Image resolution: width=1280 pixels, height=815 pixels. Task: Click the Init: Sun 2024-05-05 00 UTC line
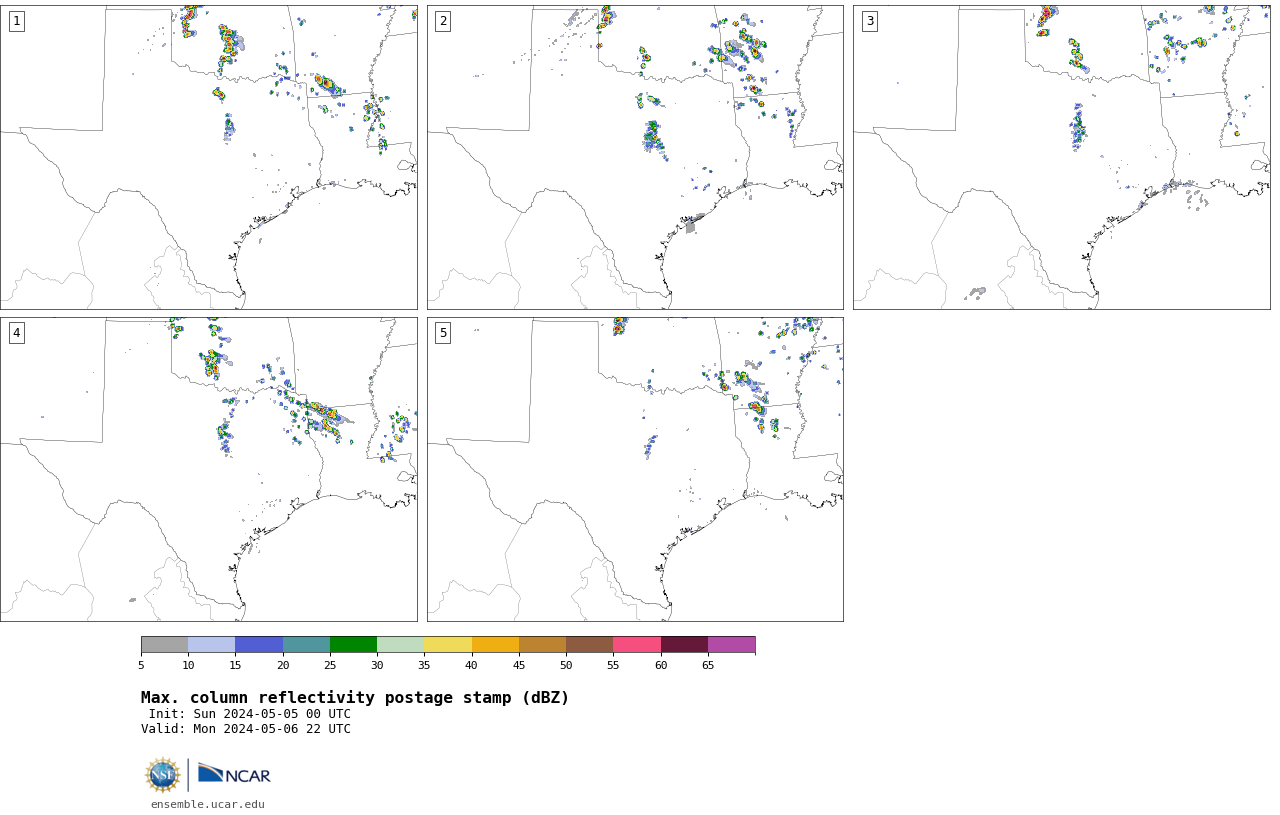click(249, 714)
